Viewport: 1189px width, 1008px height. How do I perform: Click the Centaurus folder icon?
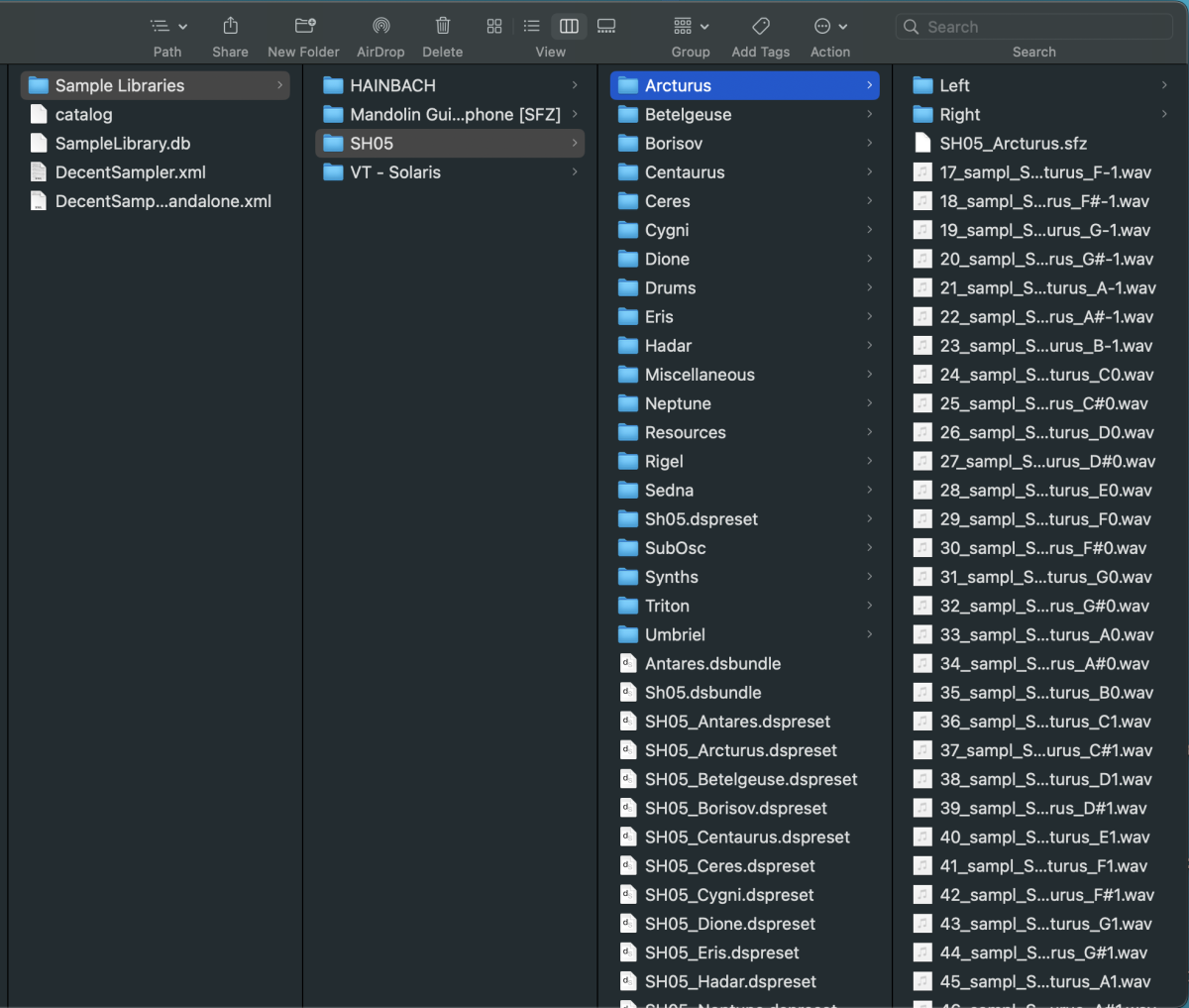pos(628,172)
